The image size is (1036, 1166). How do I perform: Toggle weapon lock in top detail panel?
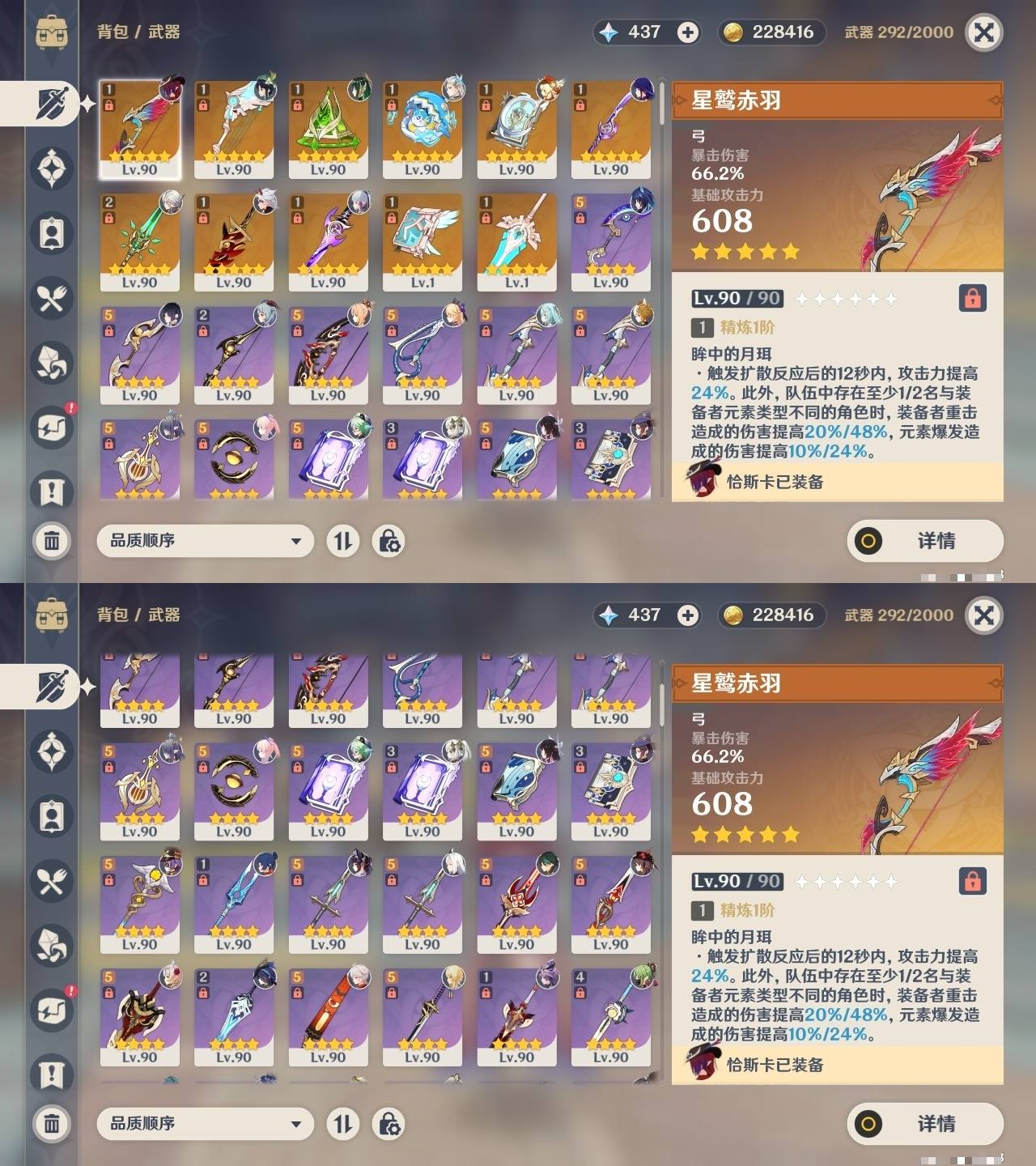click(x=972, y=298)
